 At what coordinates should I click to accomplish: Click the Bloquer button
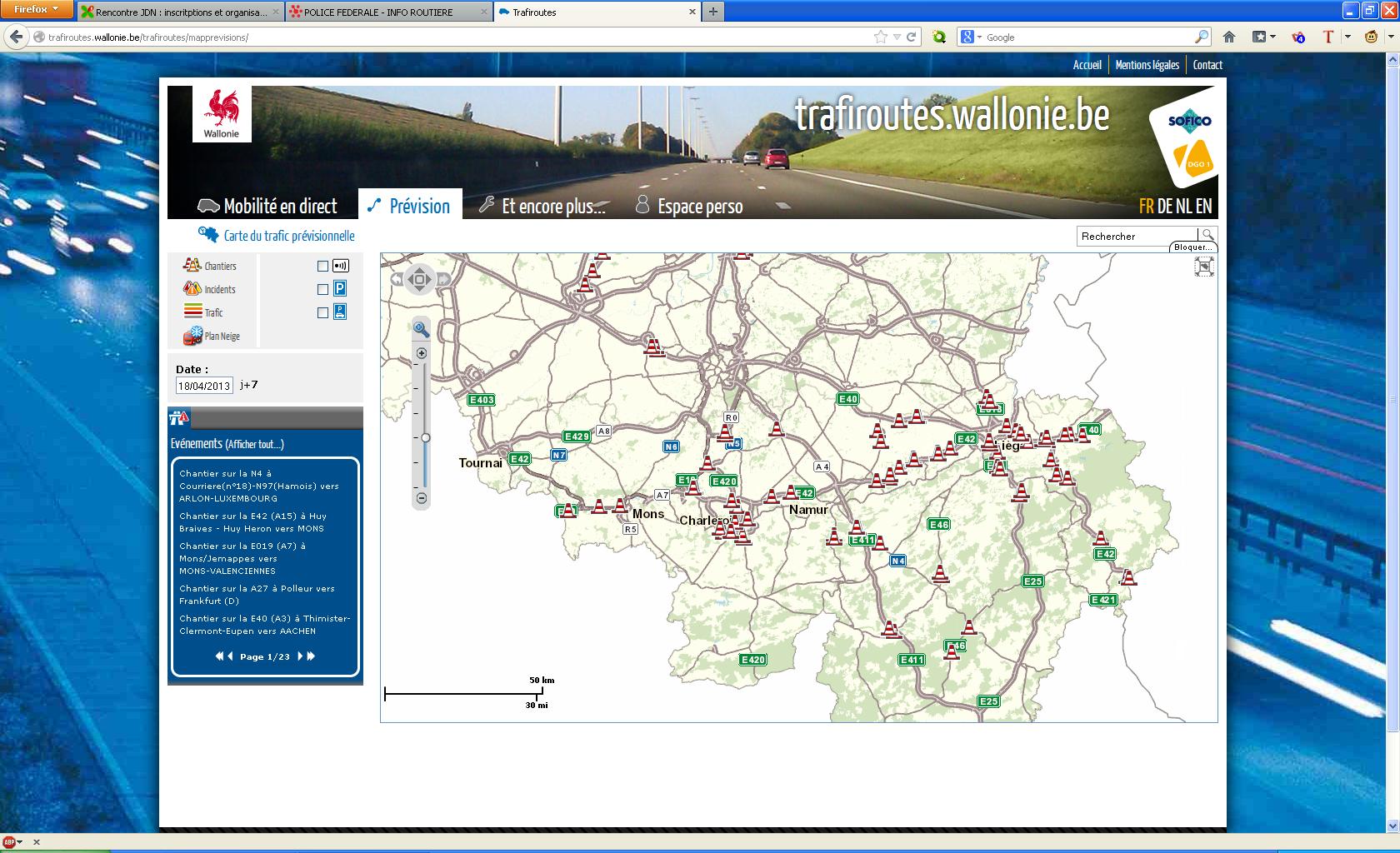click(x=1193, y=247)
